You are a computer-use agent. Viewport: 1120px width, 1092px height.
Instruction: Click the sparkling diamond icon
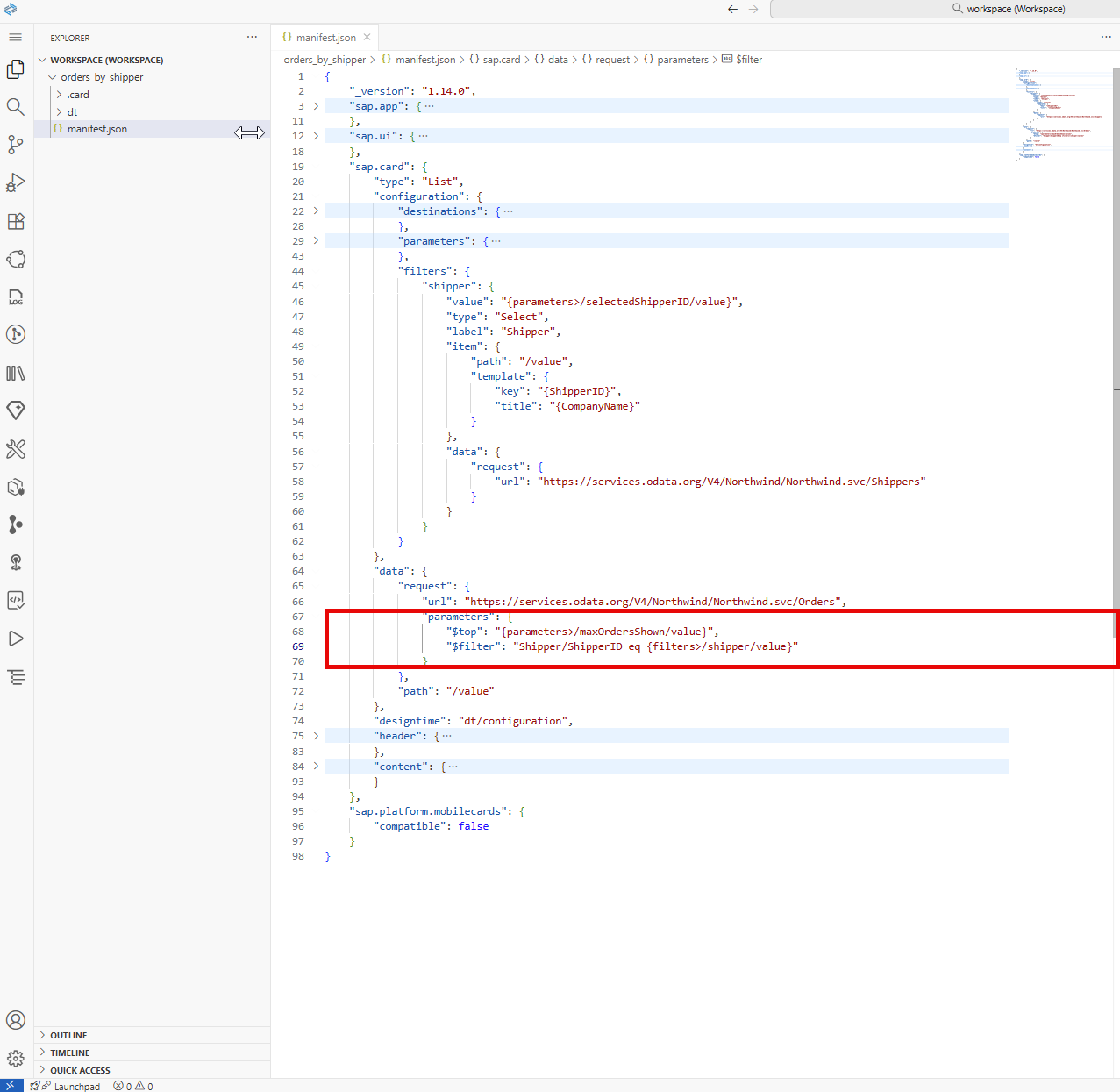coord(15,410)
